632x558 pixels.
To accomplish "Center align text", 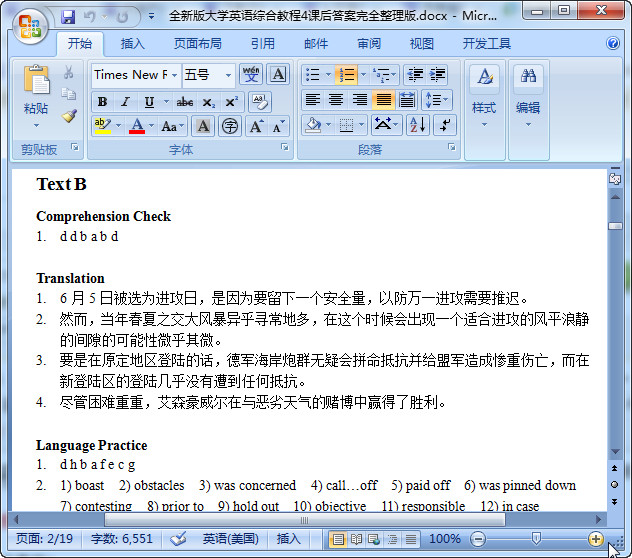I will [336, 100].
